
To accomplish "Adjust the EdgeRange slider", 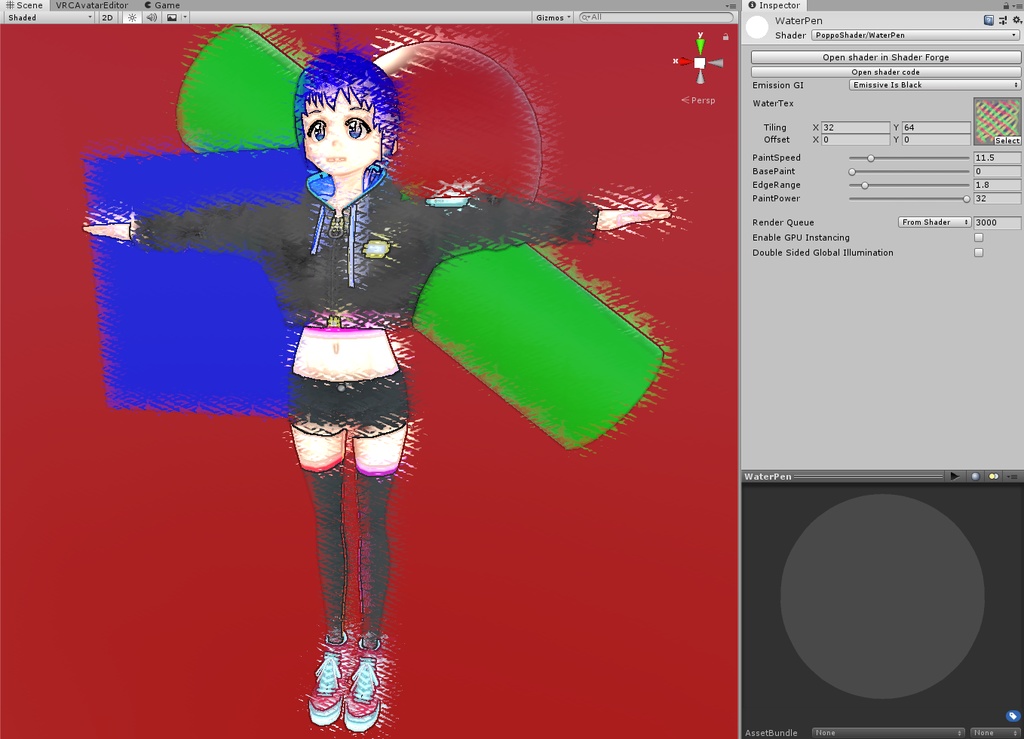I will (x=909, y=185).
